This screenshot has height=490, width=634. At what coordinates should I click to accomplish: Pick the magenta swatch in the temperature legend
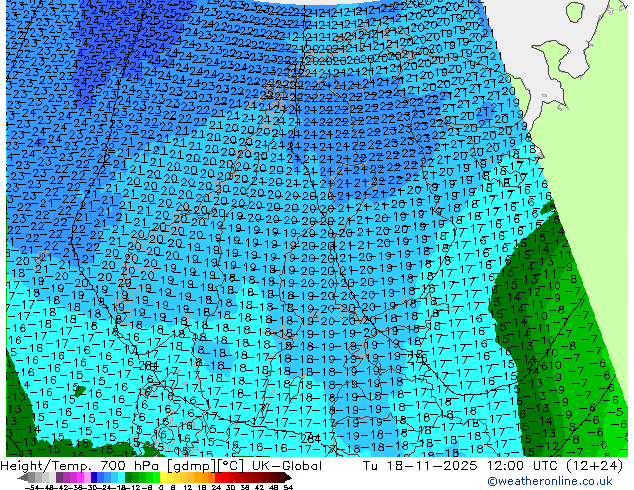pos(80,477)
